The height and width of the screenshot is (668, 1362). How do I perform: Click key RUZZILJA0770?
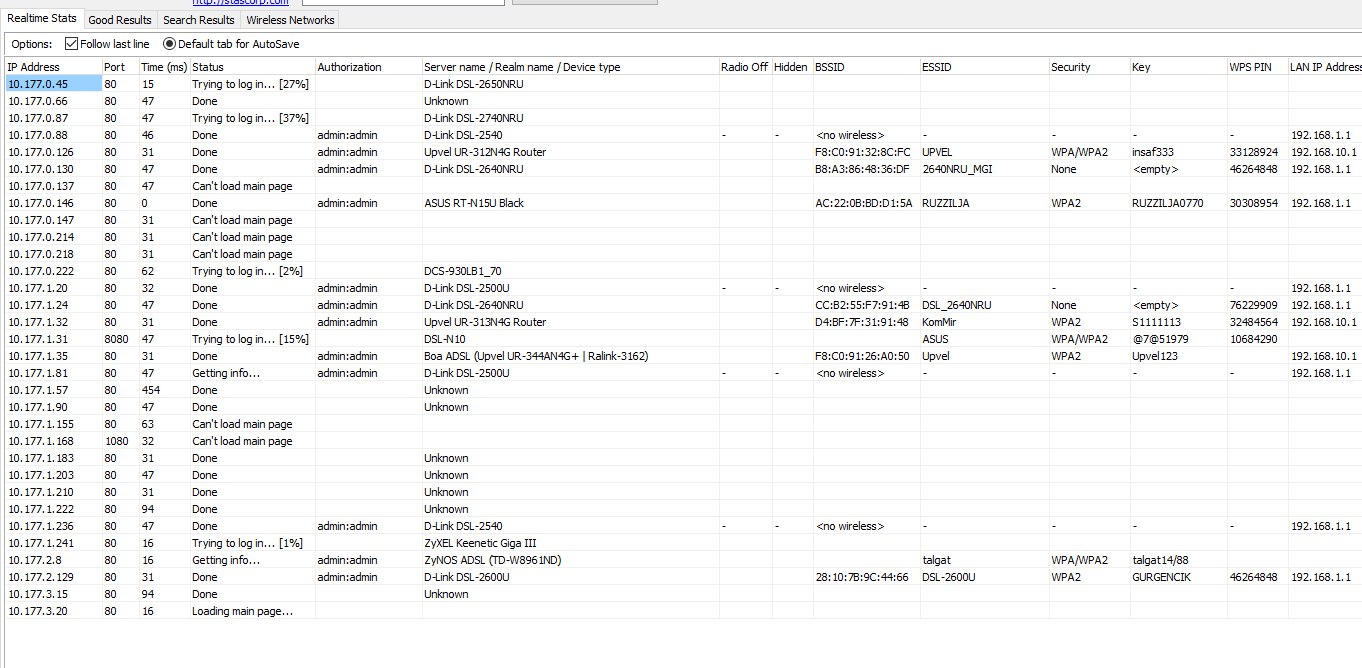tap(1168, 203)
